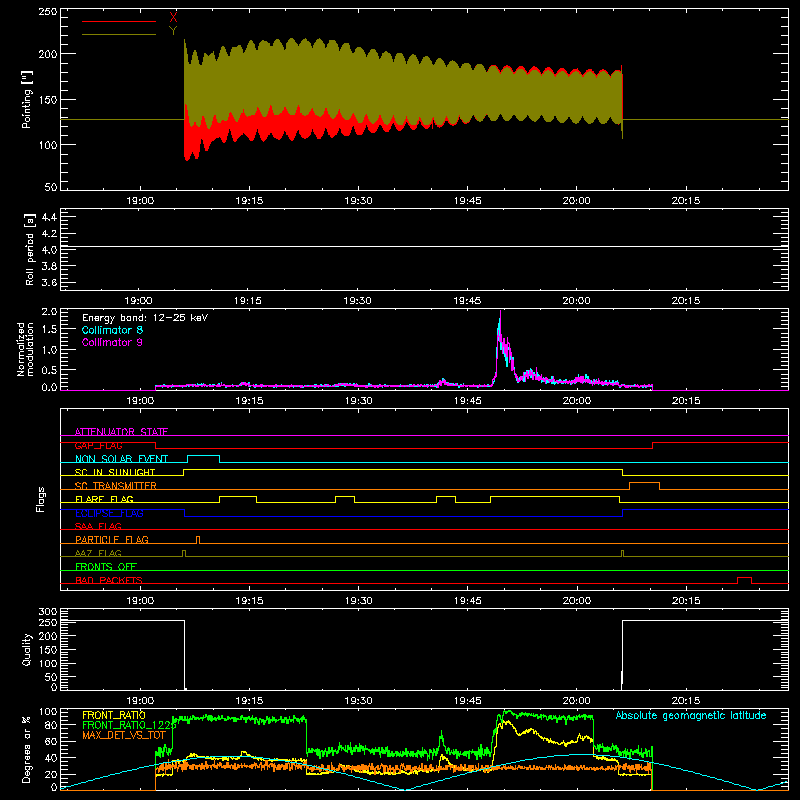Click the orange 'MAX_DET_VS_TOT' legend entry
The width and height of the screenshot is (800, 800).
[123, 735]
